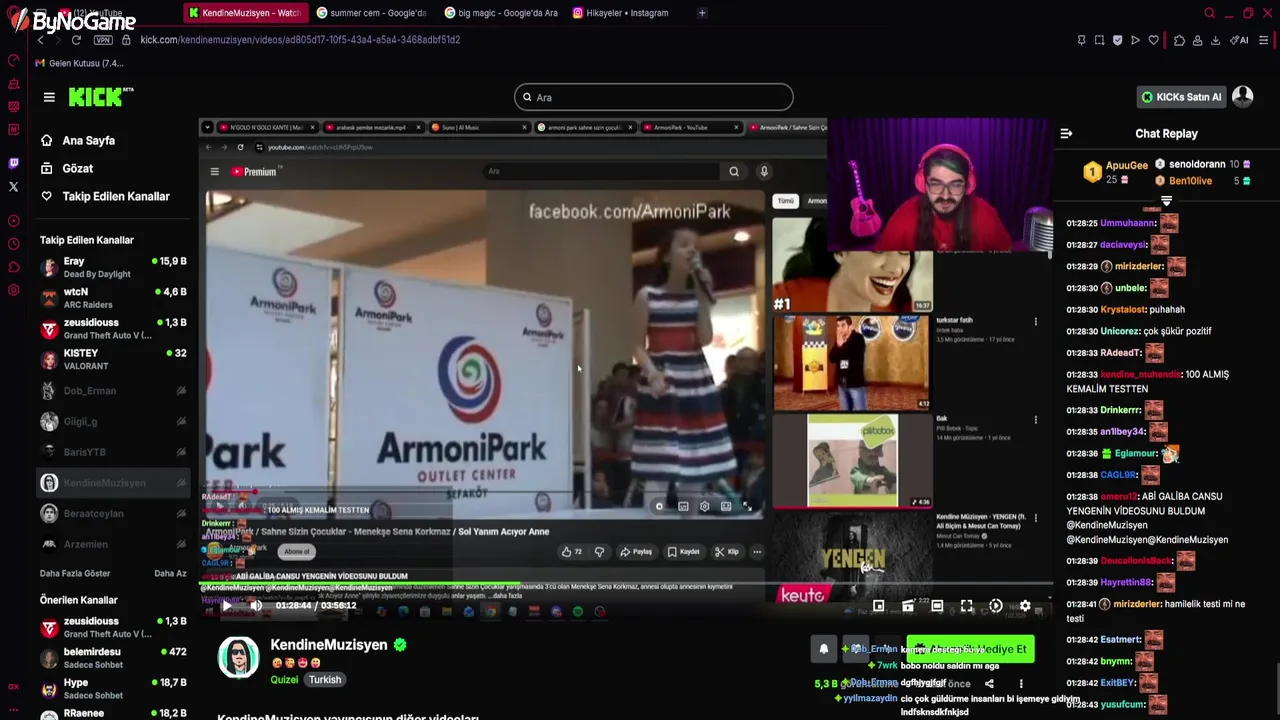Open the offline BarisYTB channel row

tap(113, 452)
